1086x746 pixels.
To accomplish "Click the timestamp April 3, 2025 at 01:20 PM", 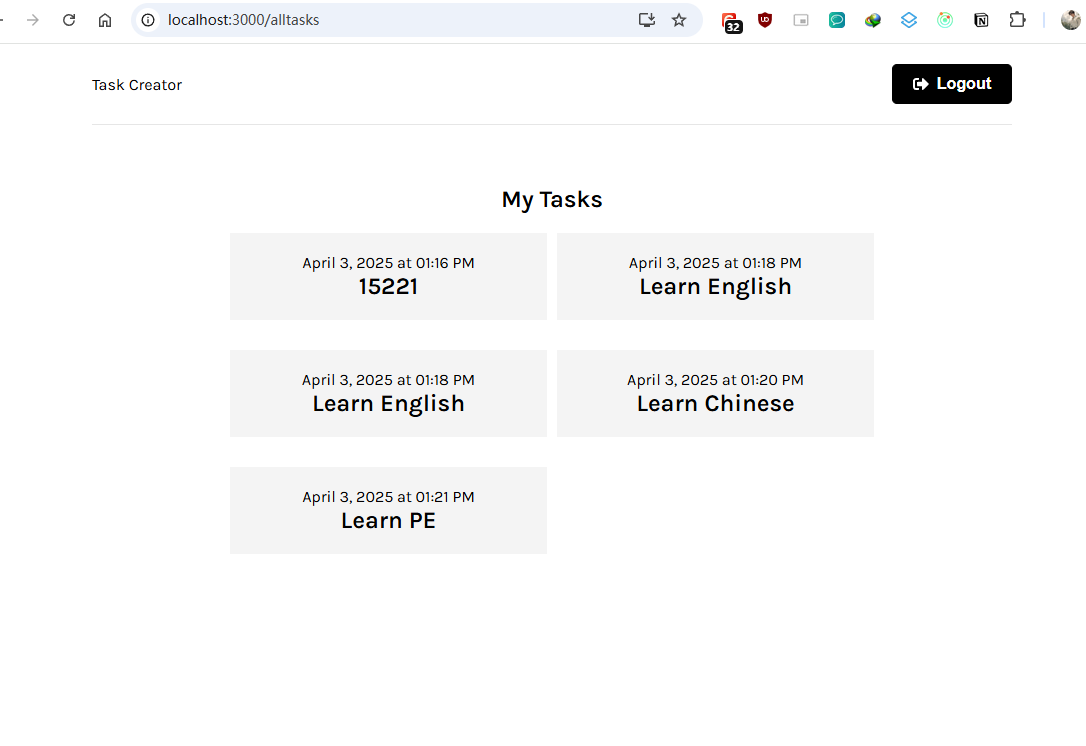I will click(715, 380).
